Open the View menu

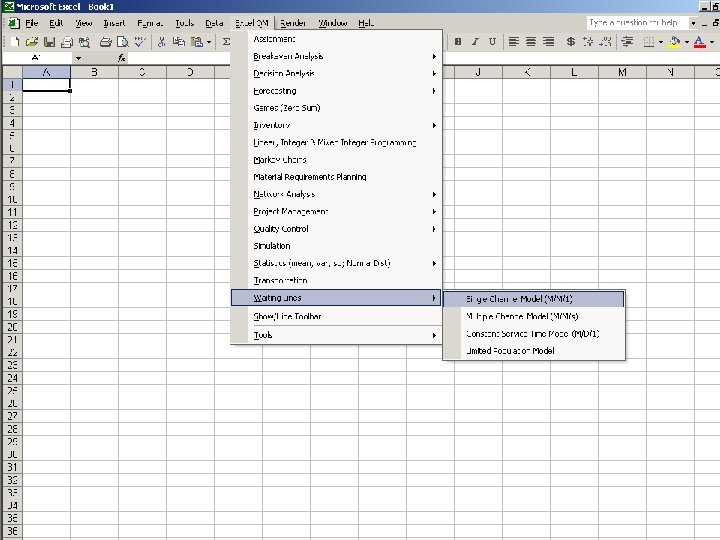click(x=84, y=23)
